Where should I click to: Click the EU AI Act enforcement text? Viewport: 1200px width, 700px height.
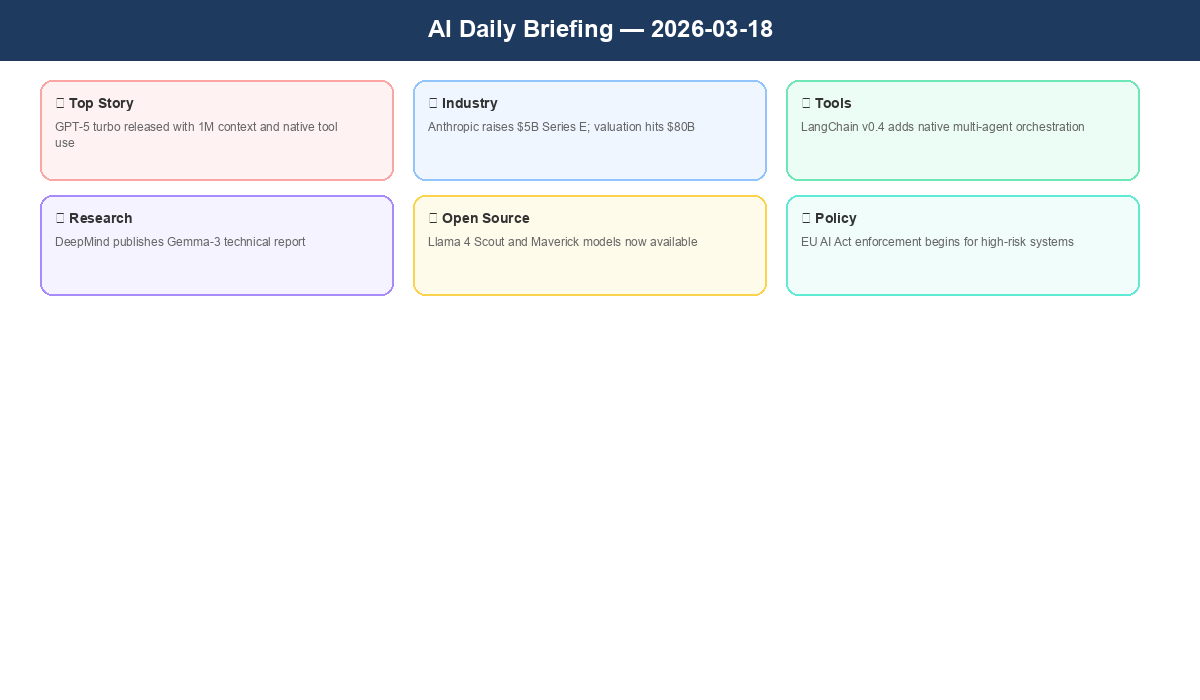tap(937, 242)
